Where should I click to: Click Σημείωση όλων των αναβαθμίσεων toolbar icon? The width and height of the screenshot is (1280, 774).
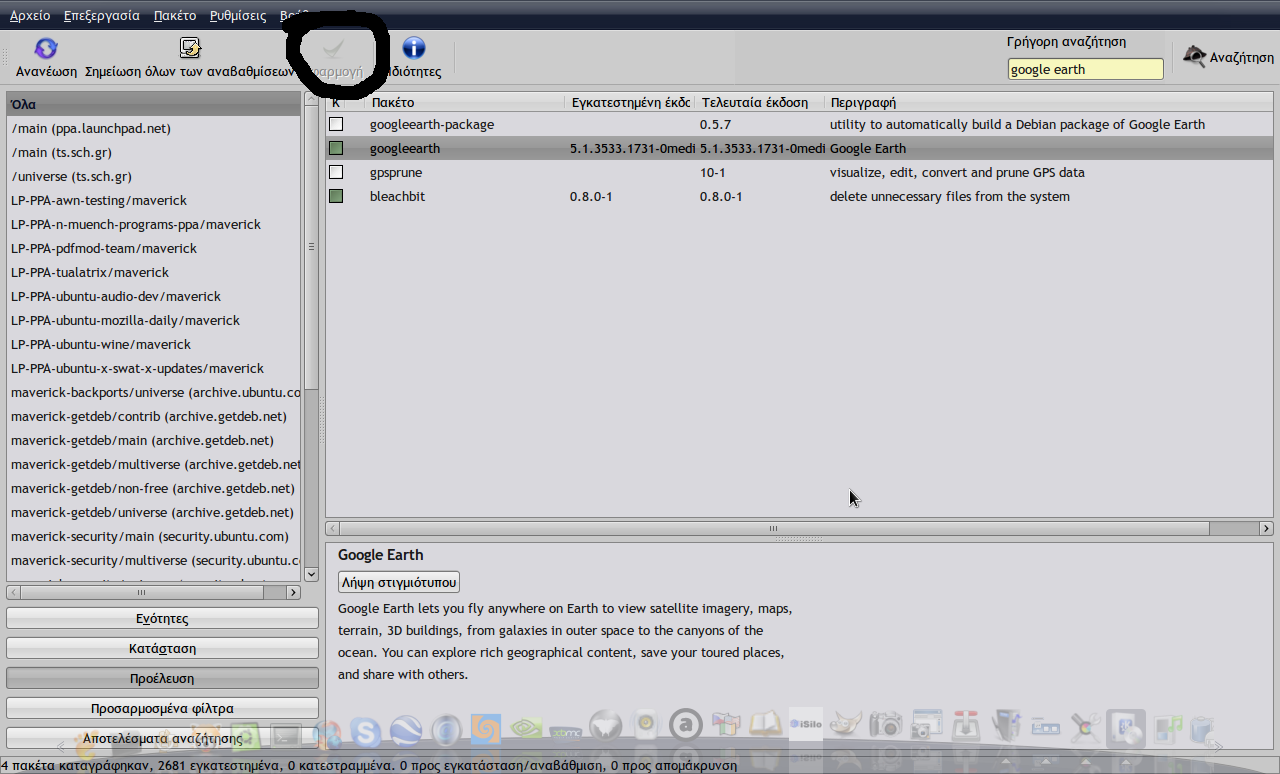(x=190, y=48)
